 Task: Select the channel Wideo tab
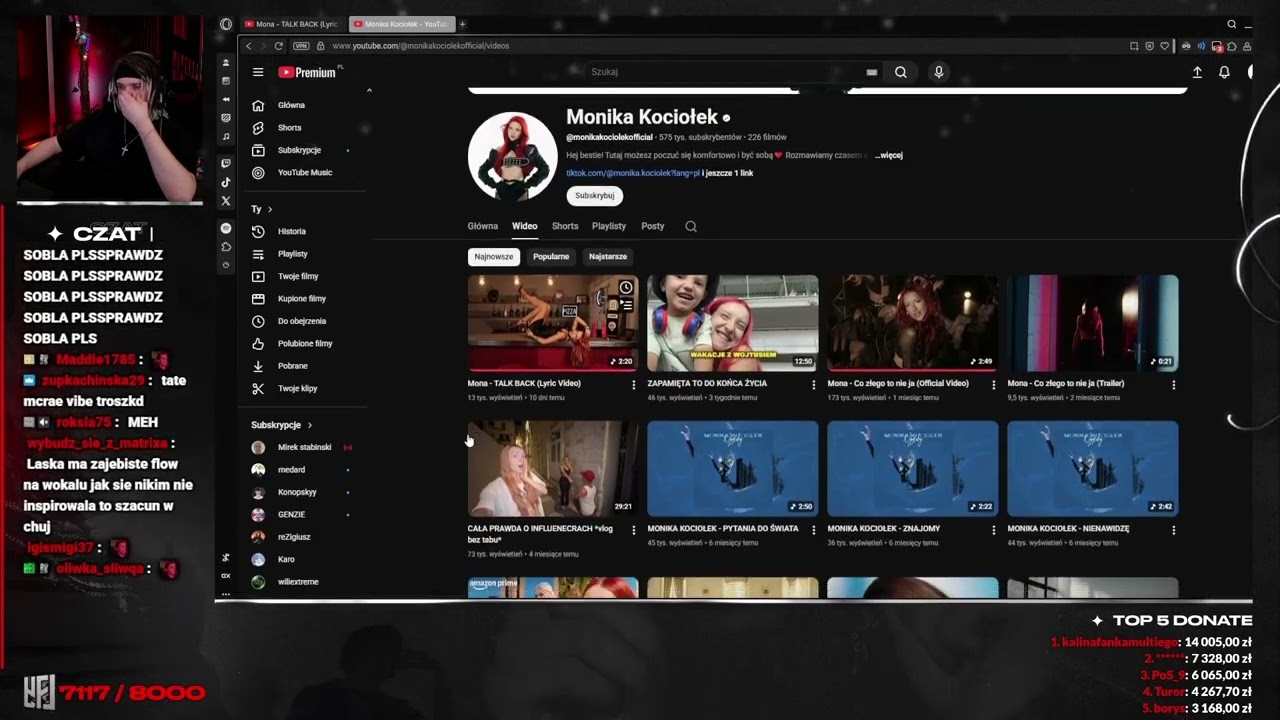pyautogui.click(x=525, y=226)
